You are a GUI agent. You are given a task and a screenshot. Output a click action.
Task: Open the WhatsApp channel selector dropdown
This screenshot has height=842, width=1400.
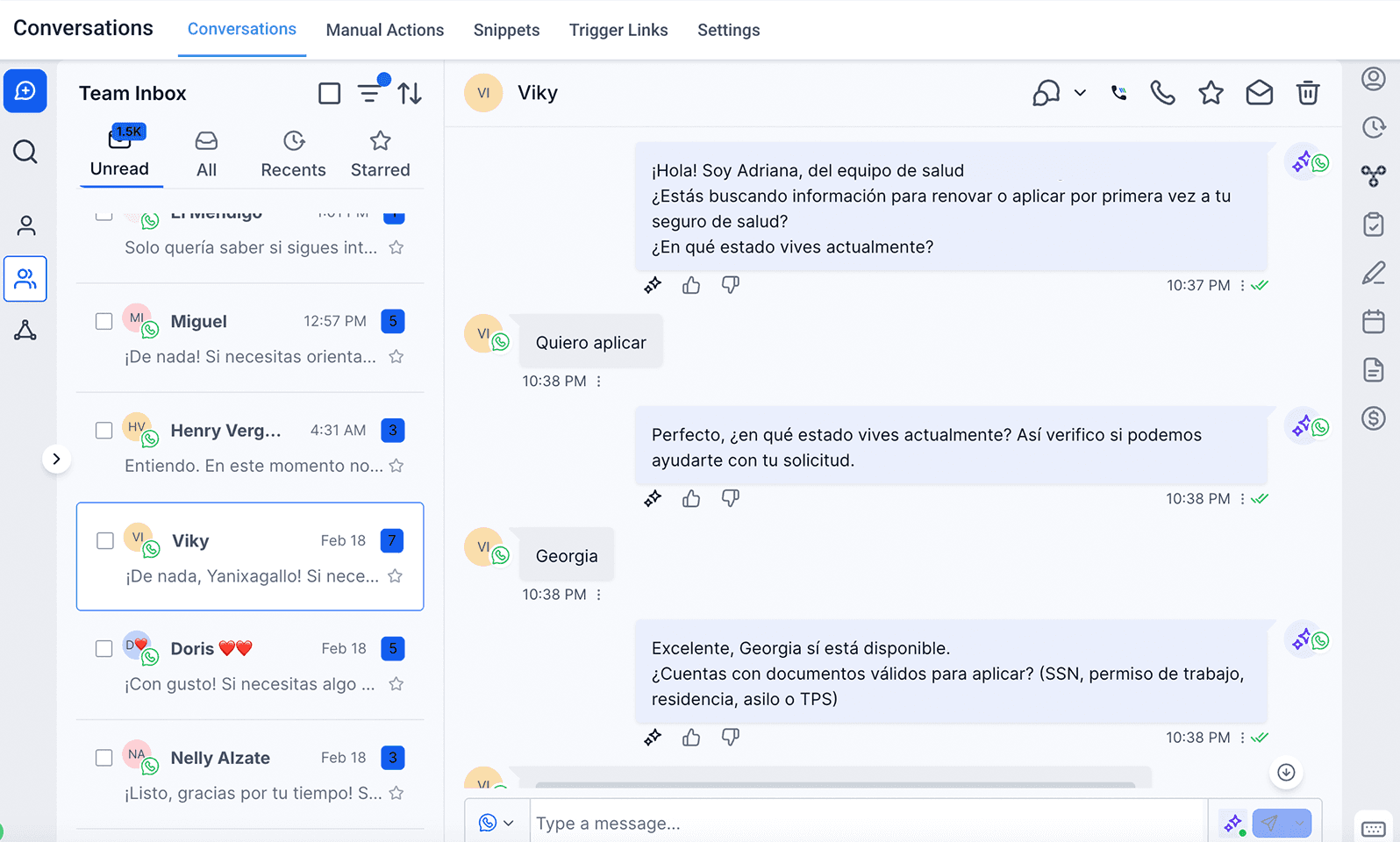tap(496, 823)
